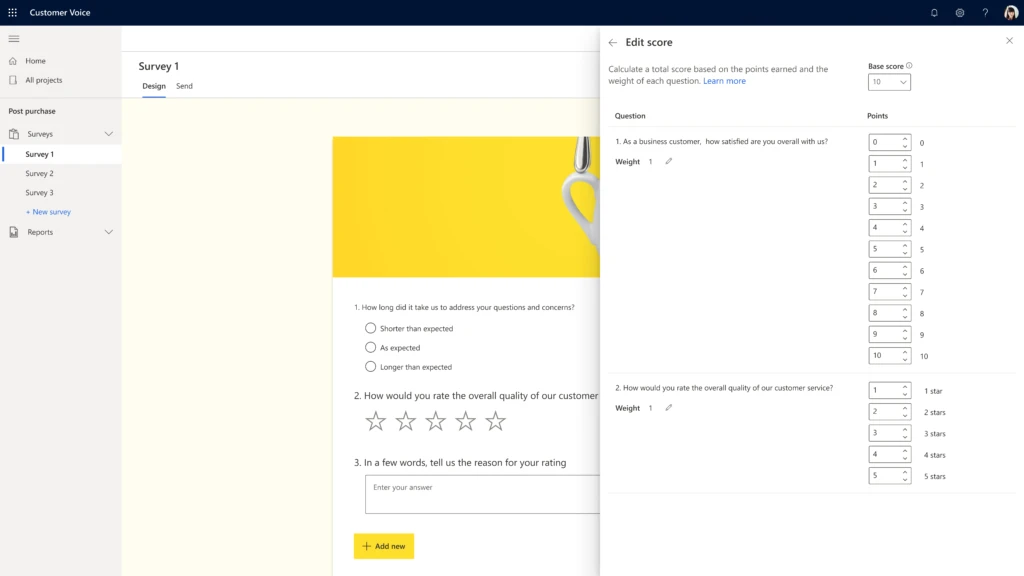Viewport: 1024px width, 576px height.
Task: Click the Surveys section icon
Action: [x=13, y=133]
